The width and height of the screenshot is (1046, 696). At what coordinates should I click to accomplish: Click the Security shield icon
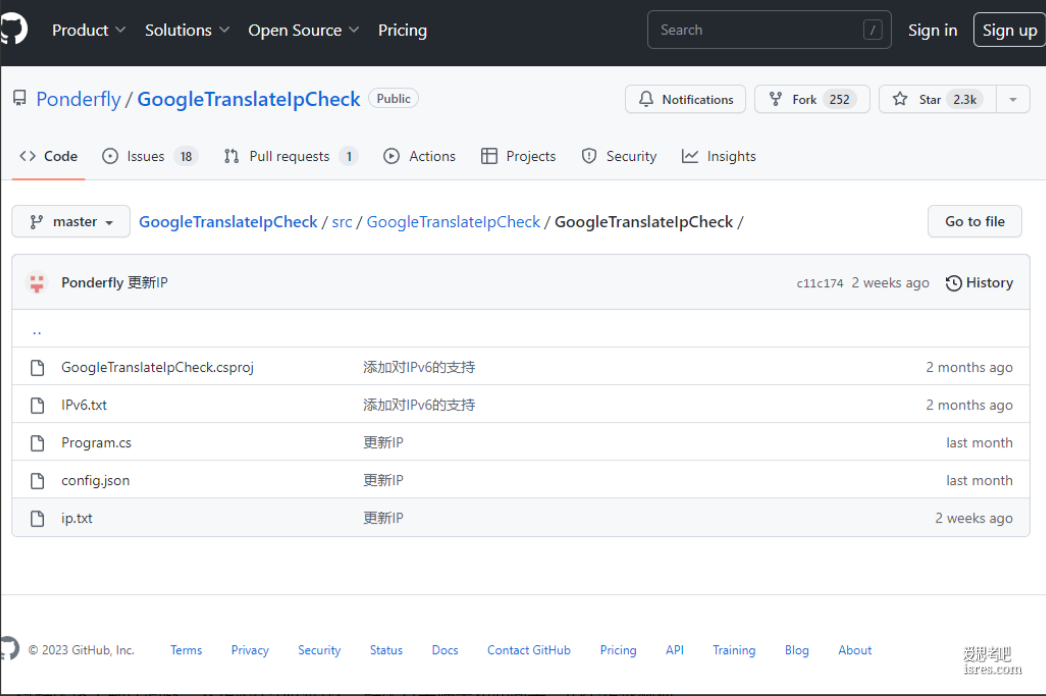589,156
